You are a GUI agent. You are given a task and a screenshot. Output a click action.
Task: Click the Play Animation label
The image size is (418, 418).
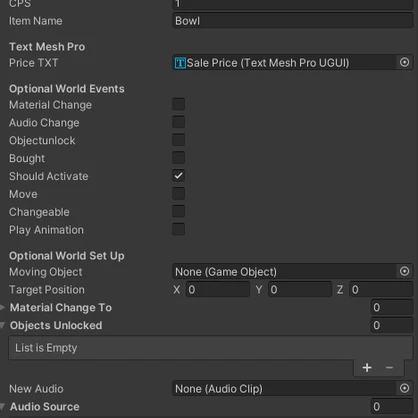(x=46, y=230)
